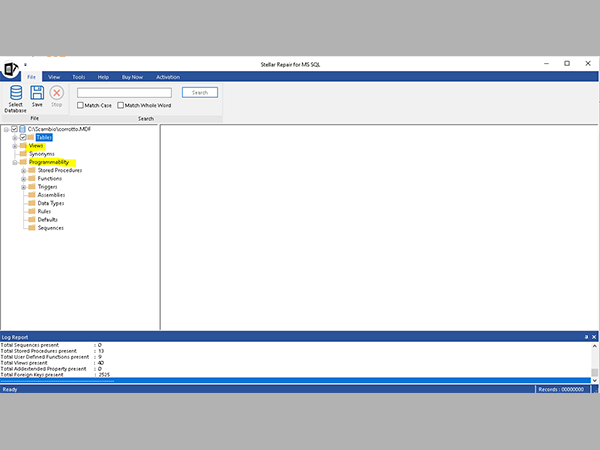Viewport: 600px width, 450px height.
Task: Click the Stellar application logo
Action: pyautogui.click(x=10, y=69)
